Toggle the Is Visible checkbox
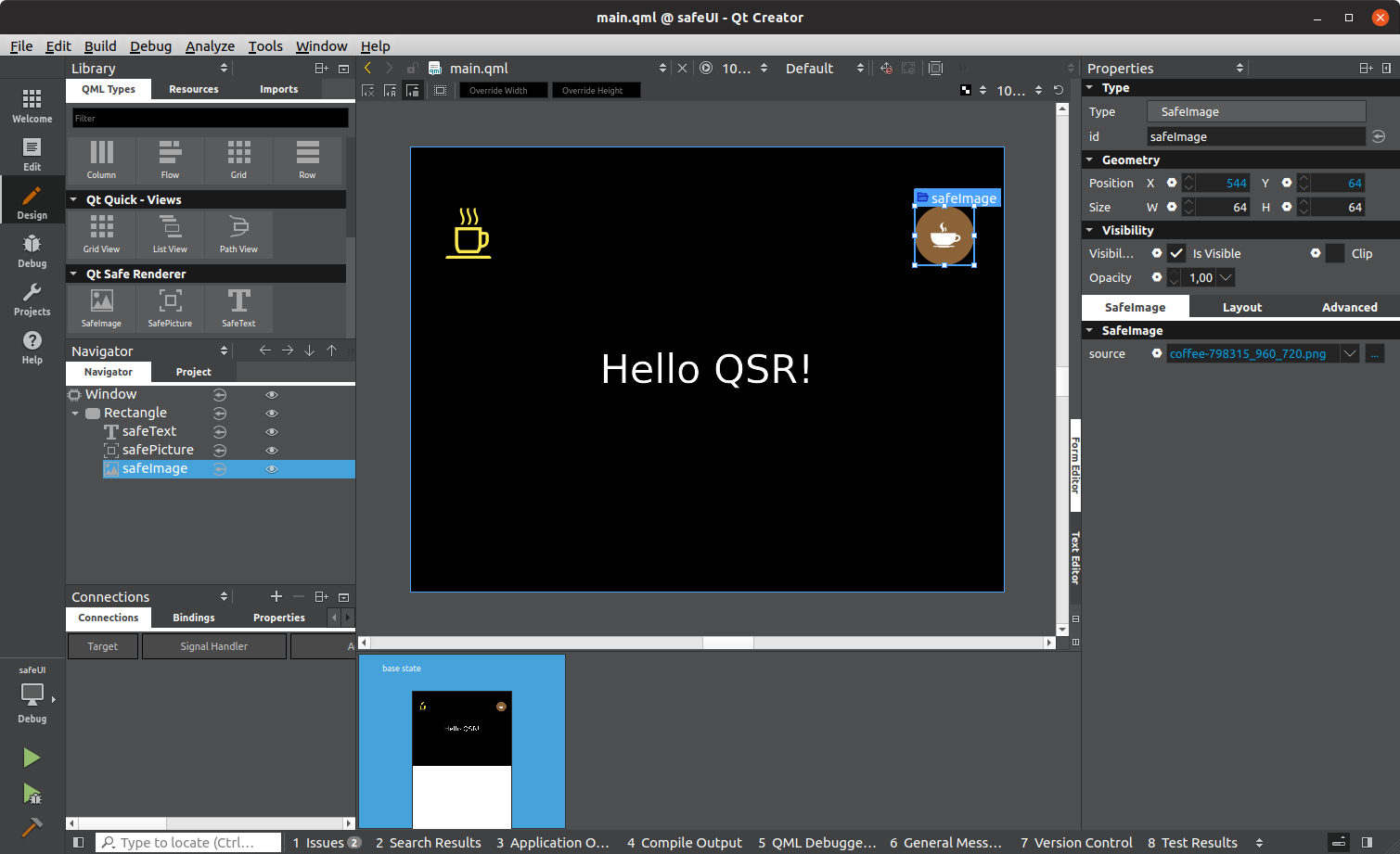 1176,253
